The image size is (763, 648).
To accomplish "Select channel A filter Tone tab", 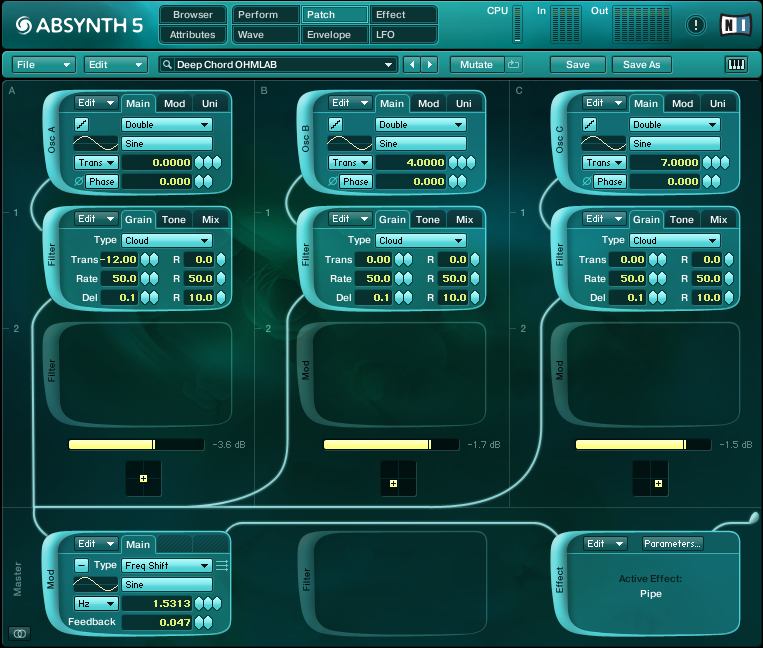I will point(174,219).
